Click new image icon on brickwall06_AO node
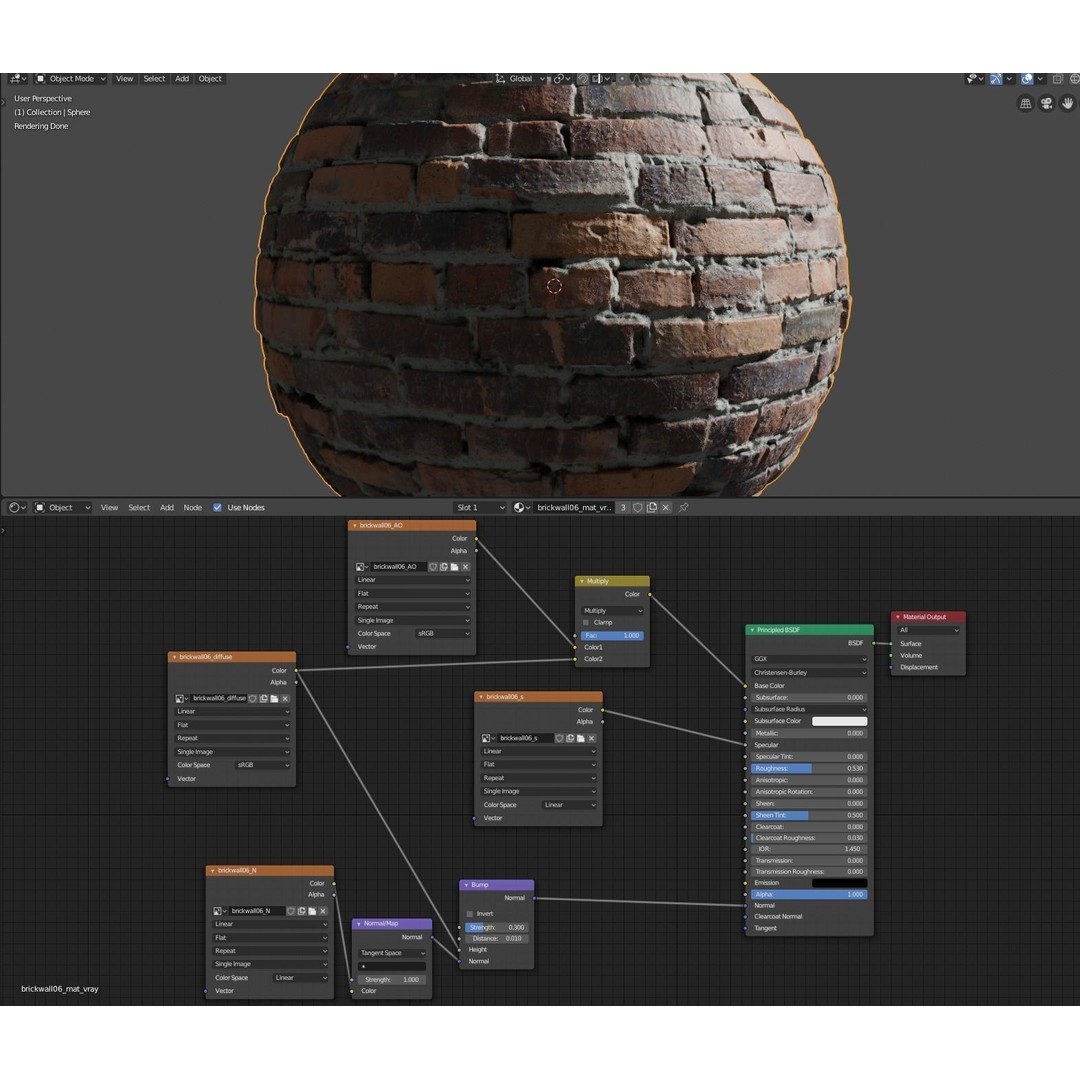This screenshot has height=1080, width=1080. (x=444, y=567)
